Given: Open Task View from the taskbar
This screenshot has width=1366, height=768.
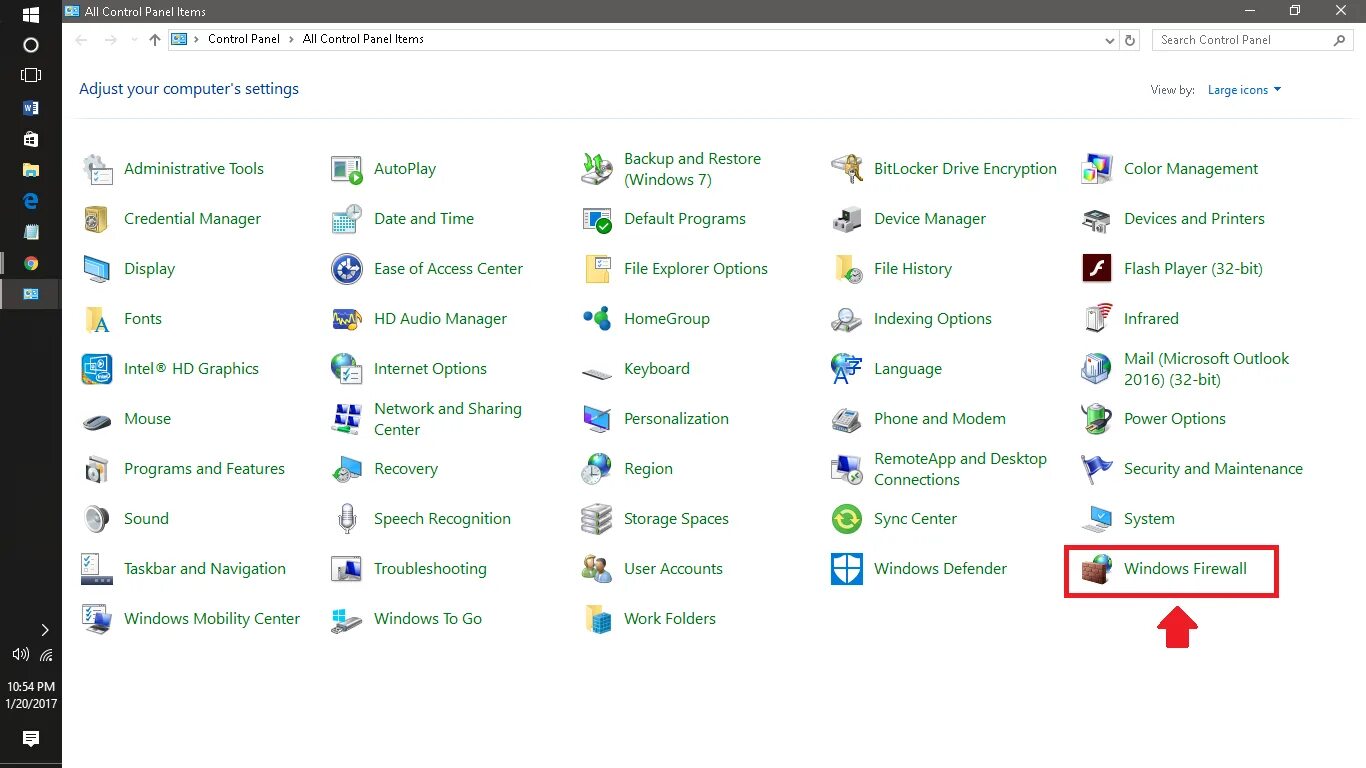Looking at the screenshot, I should (30, 75).
